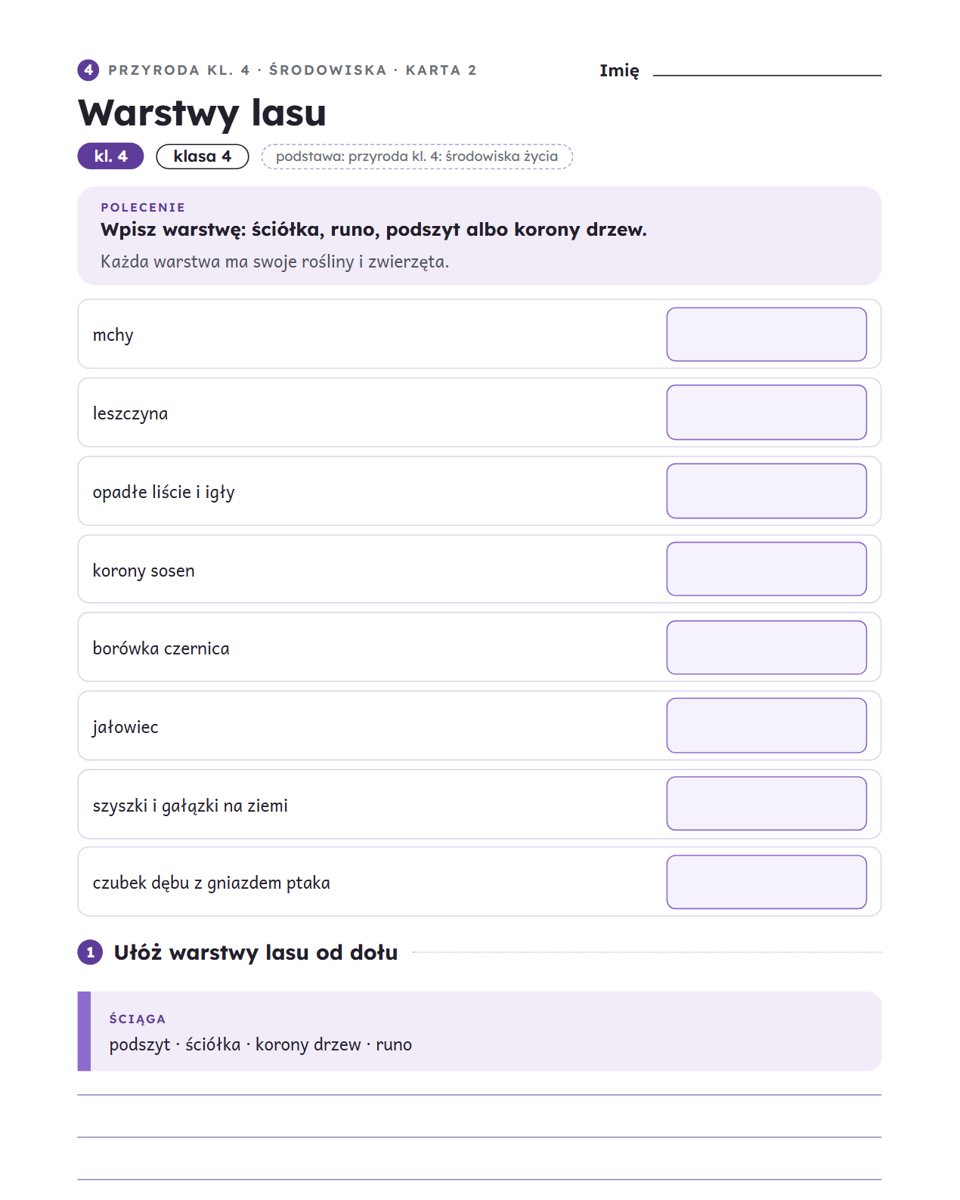Image resolution: width=960 pixels, height=1200 pixels.
Task: Click the 'borówka czernica' row label
Action: click(x=161, y=648)
